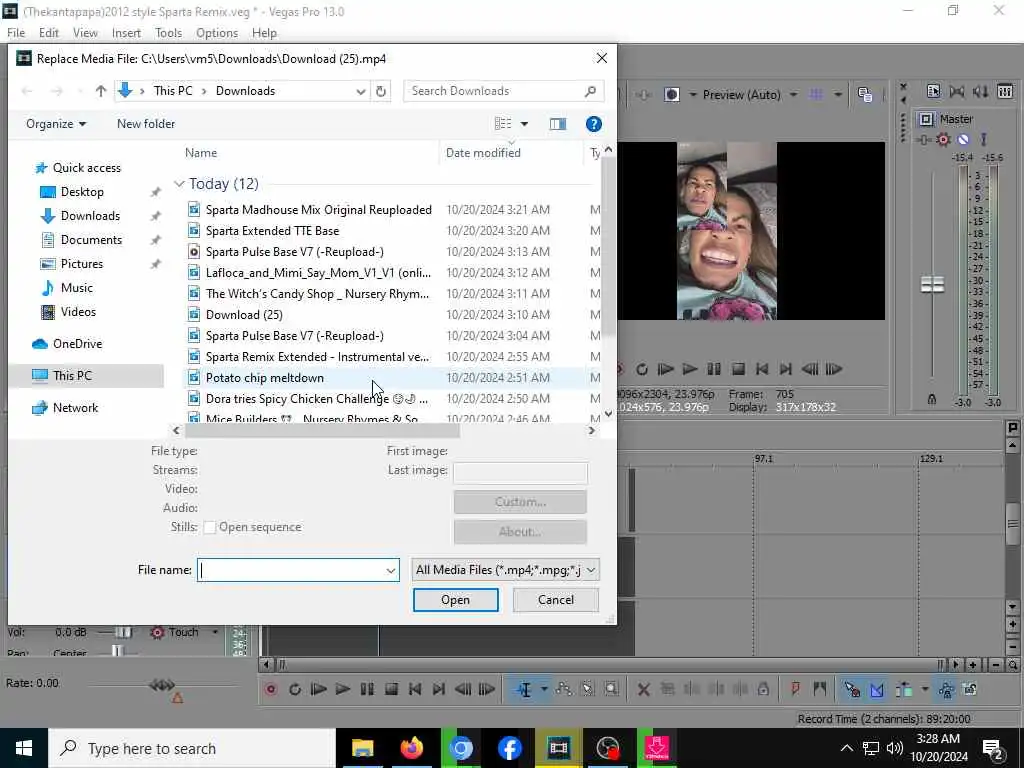Click record button in timeline transport bar
The height and width of the screenshot is (768, 1024).
tap(270, 689)
